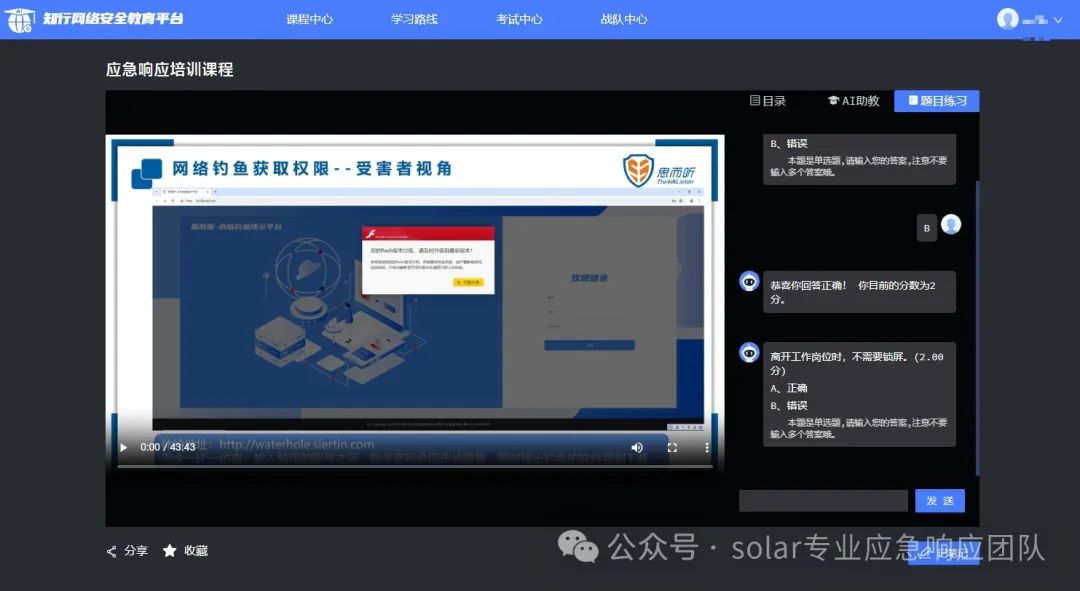Image resolution: width=1080 pixels, height=591 pixels.
Task: Click the video time 0:00 / 43:43
Action: click(167, 447)
